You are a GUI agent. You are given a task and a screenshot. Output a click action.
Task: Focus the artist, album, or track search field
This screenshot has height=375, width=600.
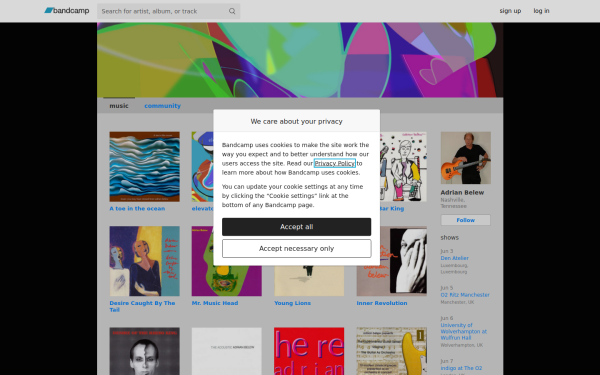click(168, 11)
